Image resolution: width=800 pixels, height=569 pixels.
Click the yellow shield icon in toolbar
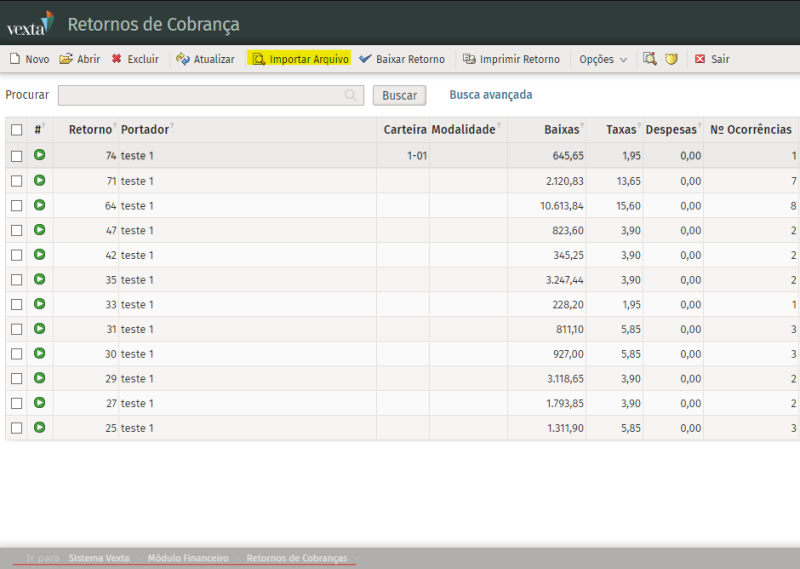click(672, 59)
